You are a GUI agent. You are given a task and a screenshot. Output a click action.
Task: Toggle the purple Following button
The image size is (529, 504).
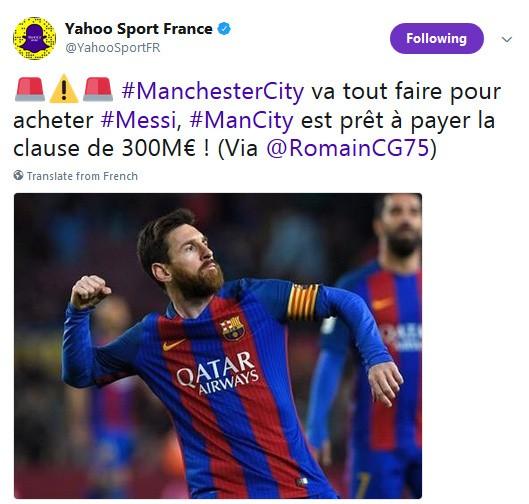click(437, 38)
